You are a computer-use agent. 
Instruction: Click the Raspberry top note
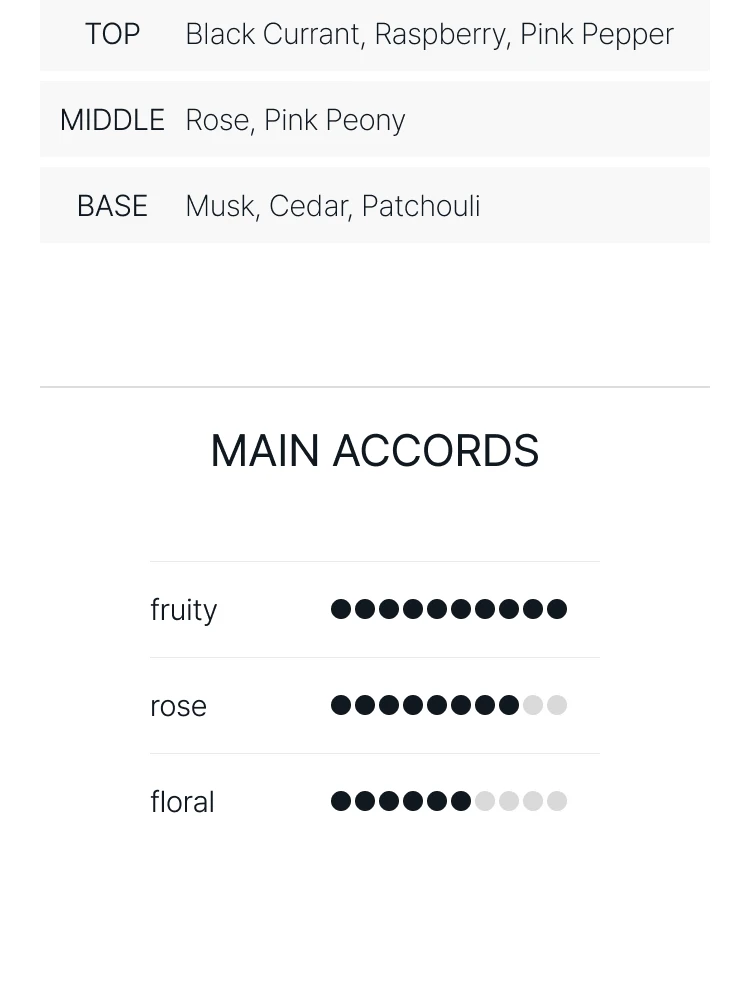tap(440, 34)
